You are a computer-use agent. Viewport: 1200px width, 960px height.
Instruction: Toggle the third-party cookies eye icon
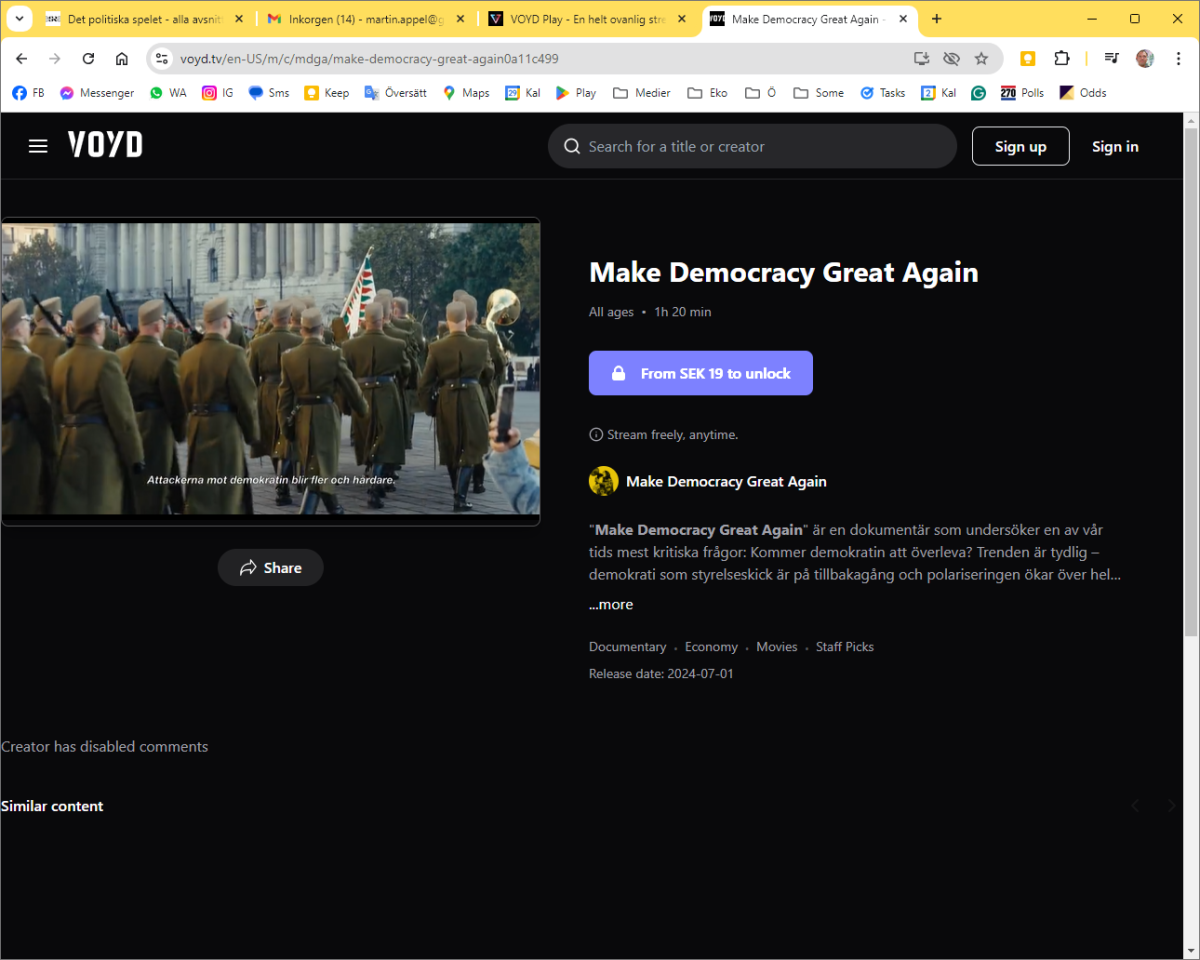951,59
